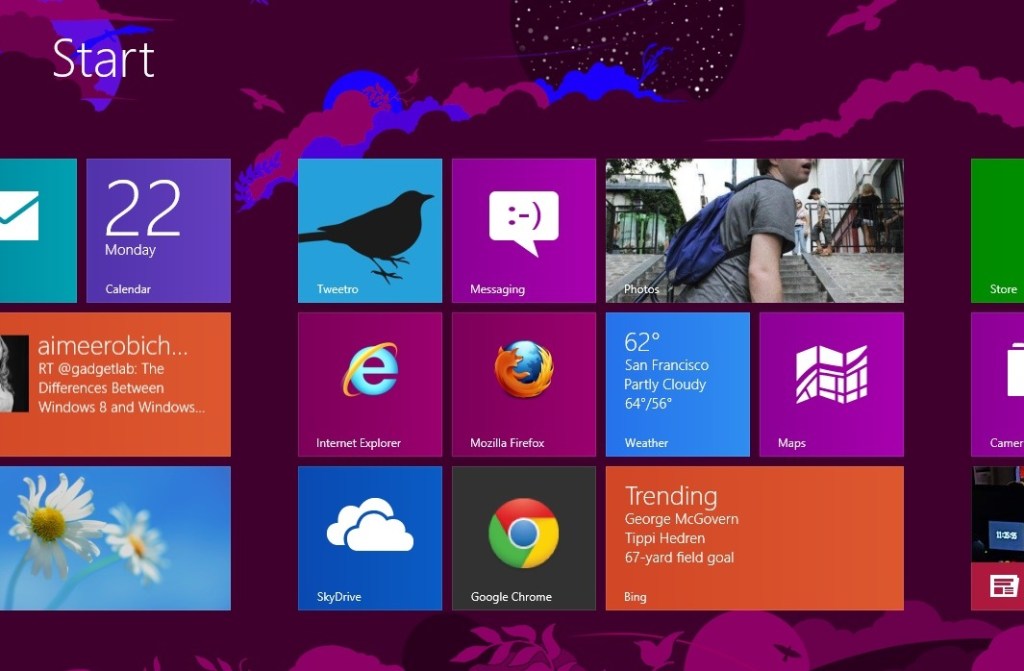Open the news tile with red newspaper icon
The height and width of the screenshot is (671, 1024).
tap(997, 538)
